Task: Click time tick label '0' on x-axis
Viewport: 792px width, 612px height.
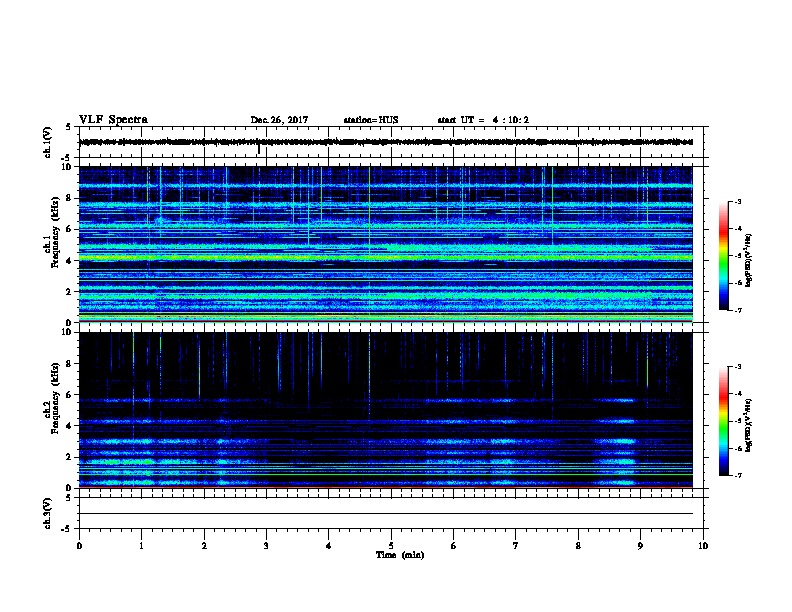Action: [79, 546]
